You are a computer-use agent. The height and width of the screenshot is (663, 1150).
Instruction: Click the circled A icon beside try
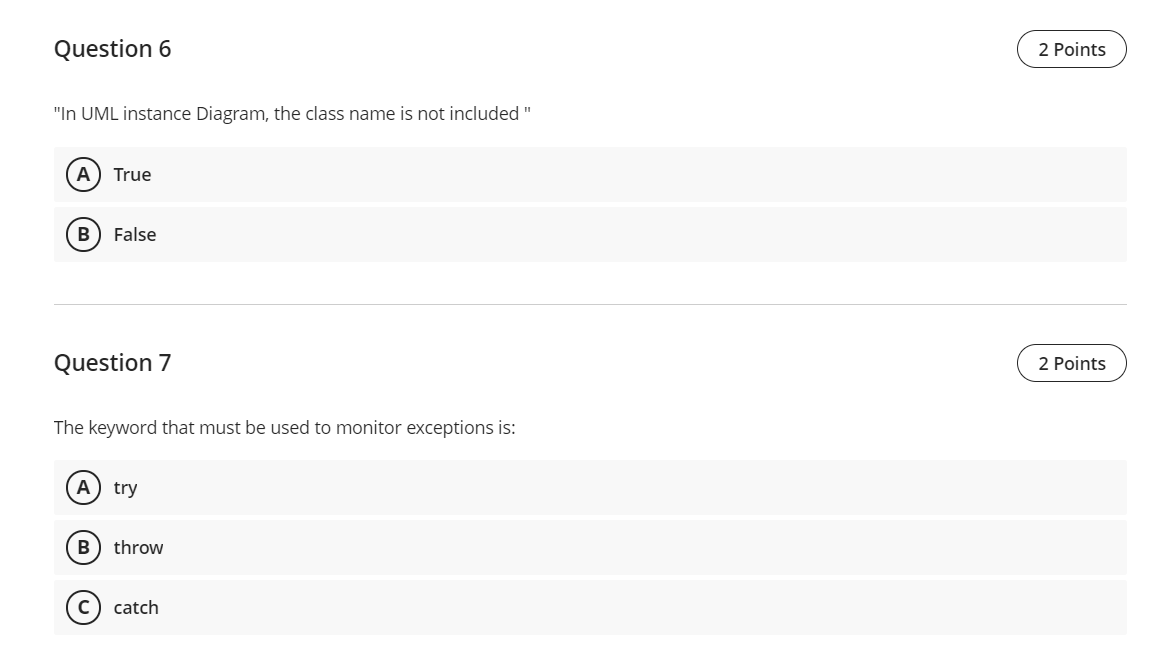click(82, 488)
